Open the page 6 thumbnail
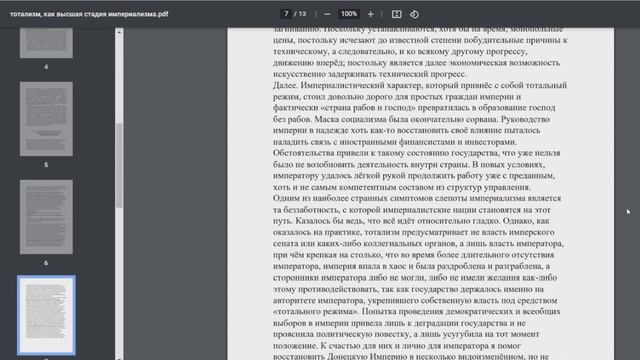640x360 pixels. pos(46,217)
